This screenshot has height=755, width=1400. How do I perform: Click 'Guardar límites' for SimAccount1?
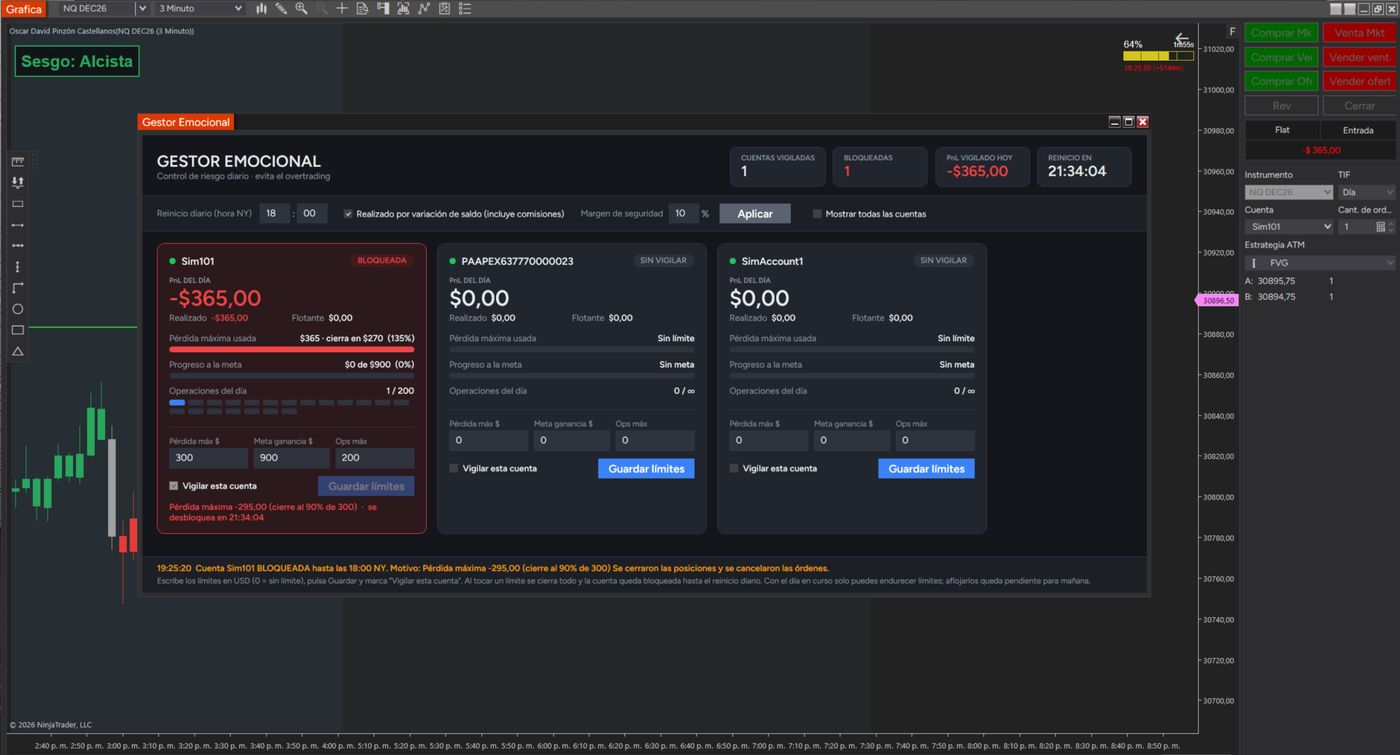point(926,468)
